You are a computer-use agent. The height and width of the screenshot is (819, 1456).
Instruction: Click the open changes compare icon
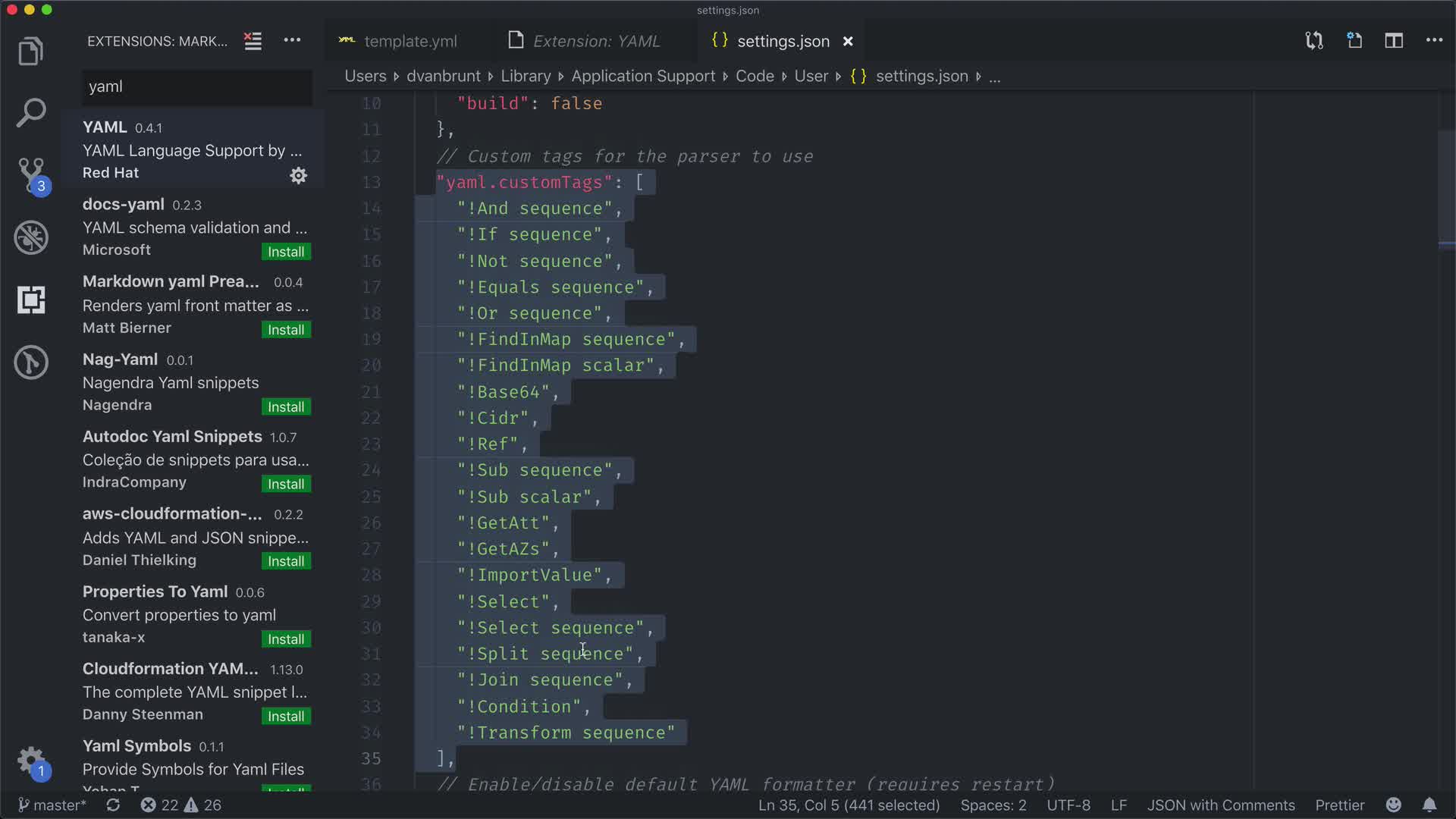[x=1314, y=41]
